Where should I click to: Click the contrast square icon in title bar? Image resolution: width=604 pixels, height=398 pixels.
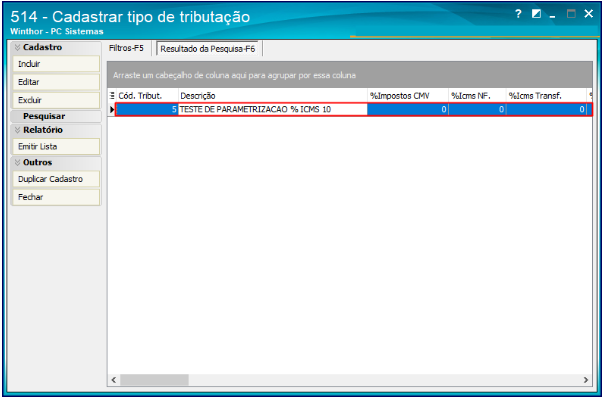536,14
